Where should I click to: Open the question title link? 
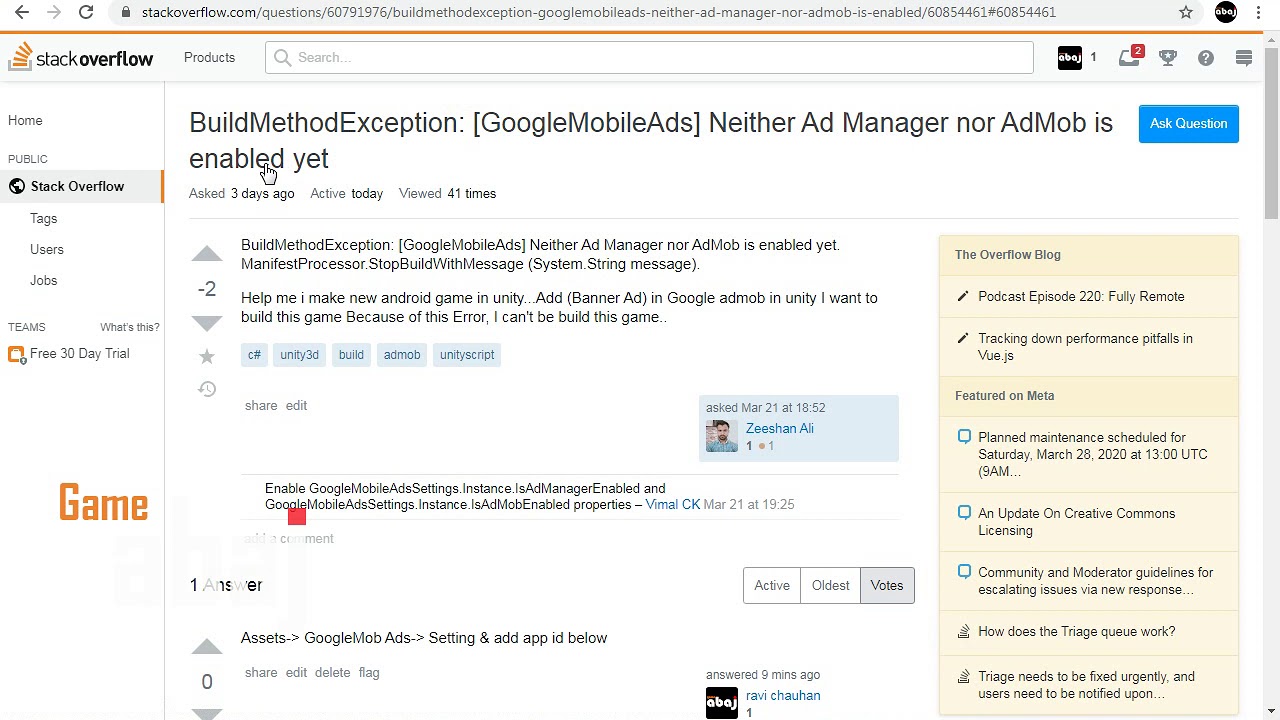[x=651, y=140]
